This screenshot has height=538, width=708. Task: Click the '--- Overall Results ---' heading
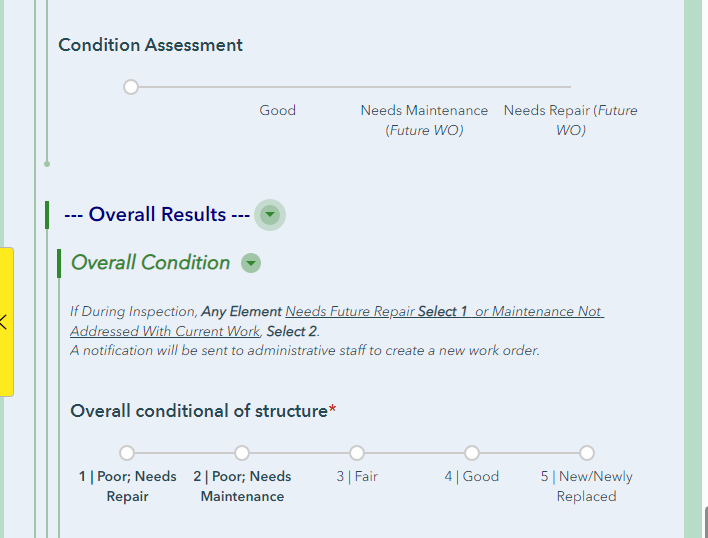[x=156, y=214]
